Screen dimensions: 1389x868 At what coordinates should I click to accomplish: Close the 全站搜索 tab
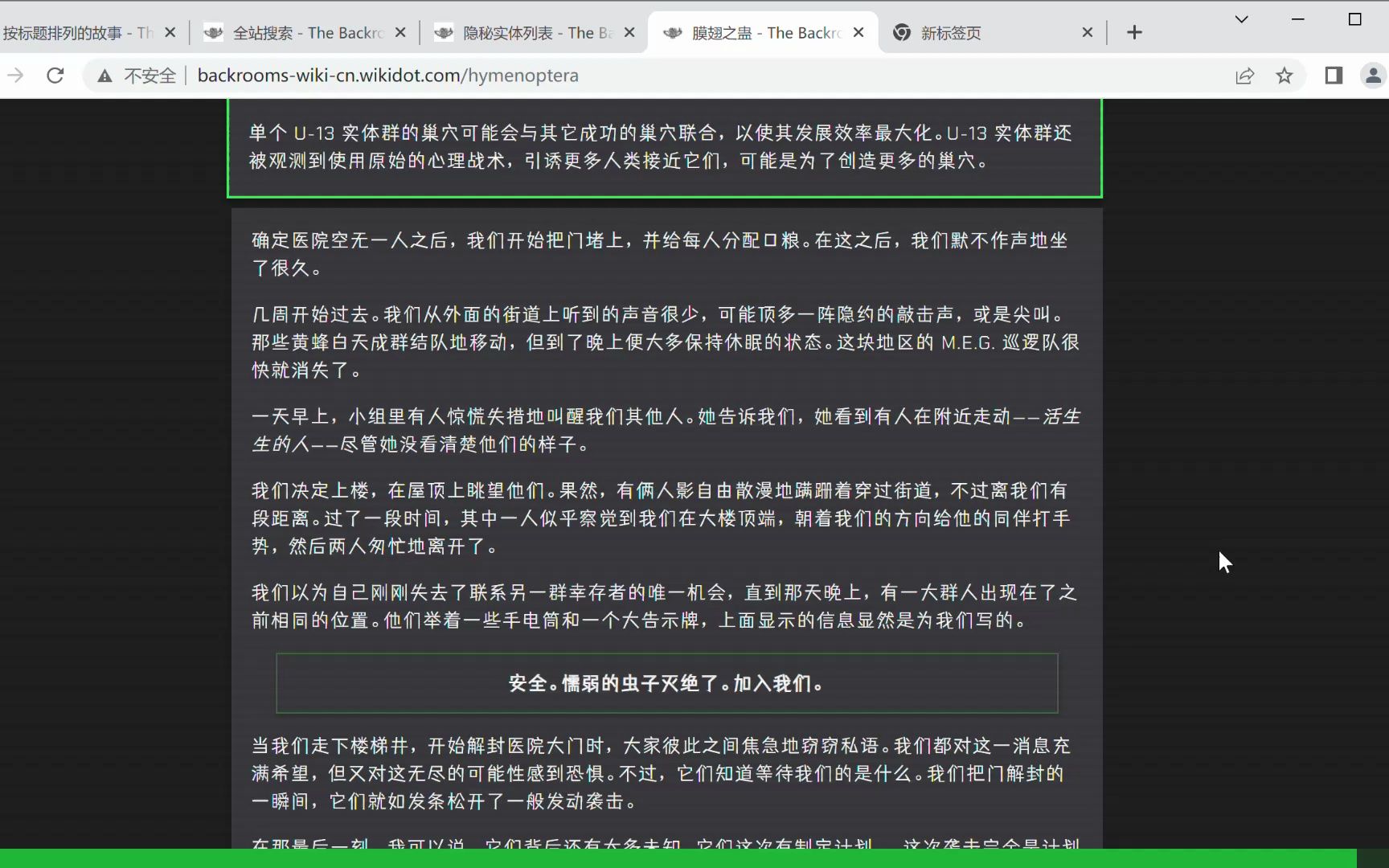400,33
